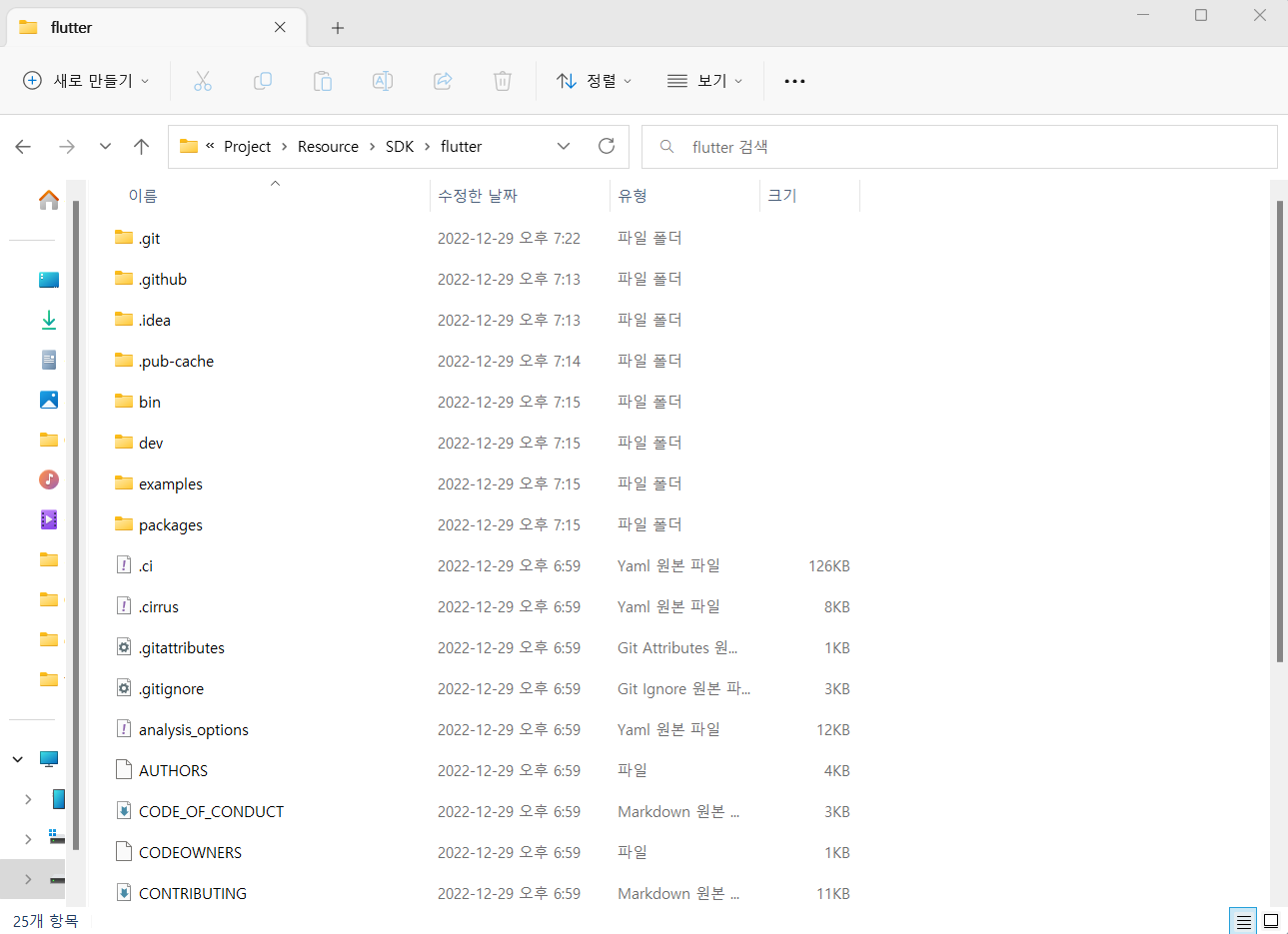Click into the flutter 검색 search box

pos(959,147)
